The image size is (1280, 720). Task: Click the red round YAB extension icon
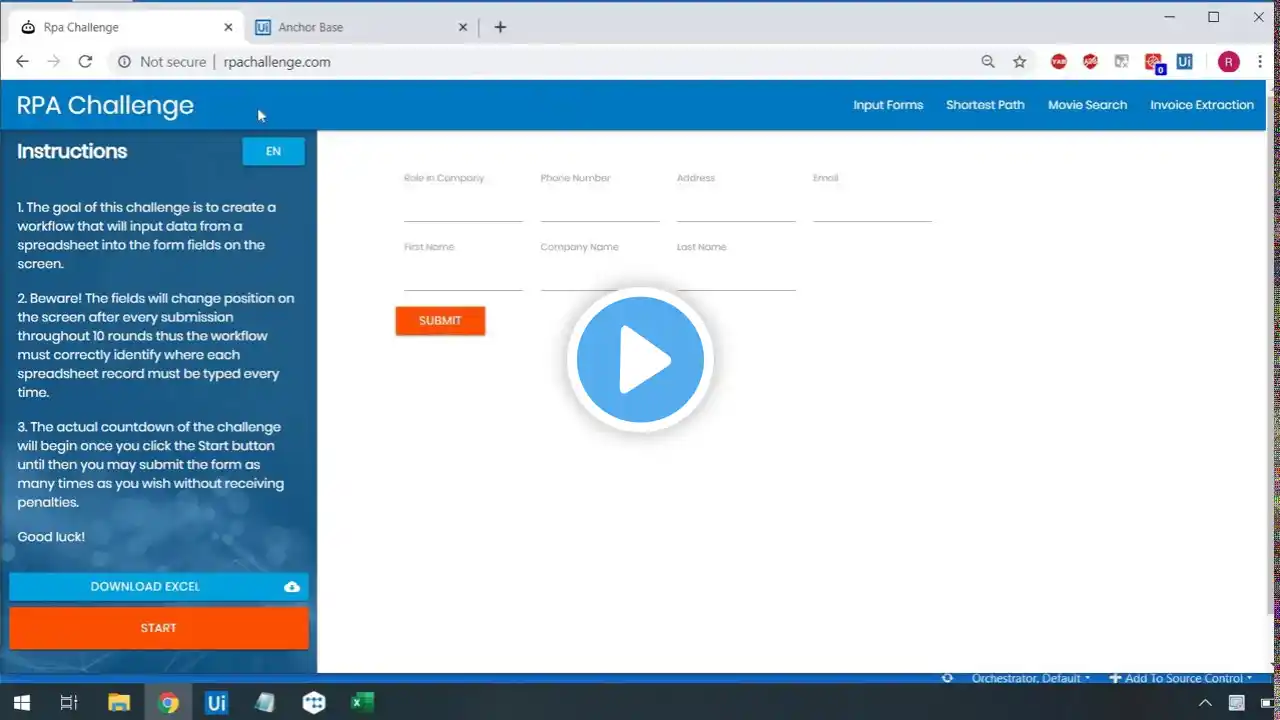[1059, 62]
